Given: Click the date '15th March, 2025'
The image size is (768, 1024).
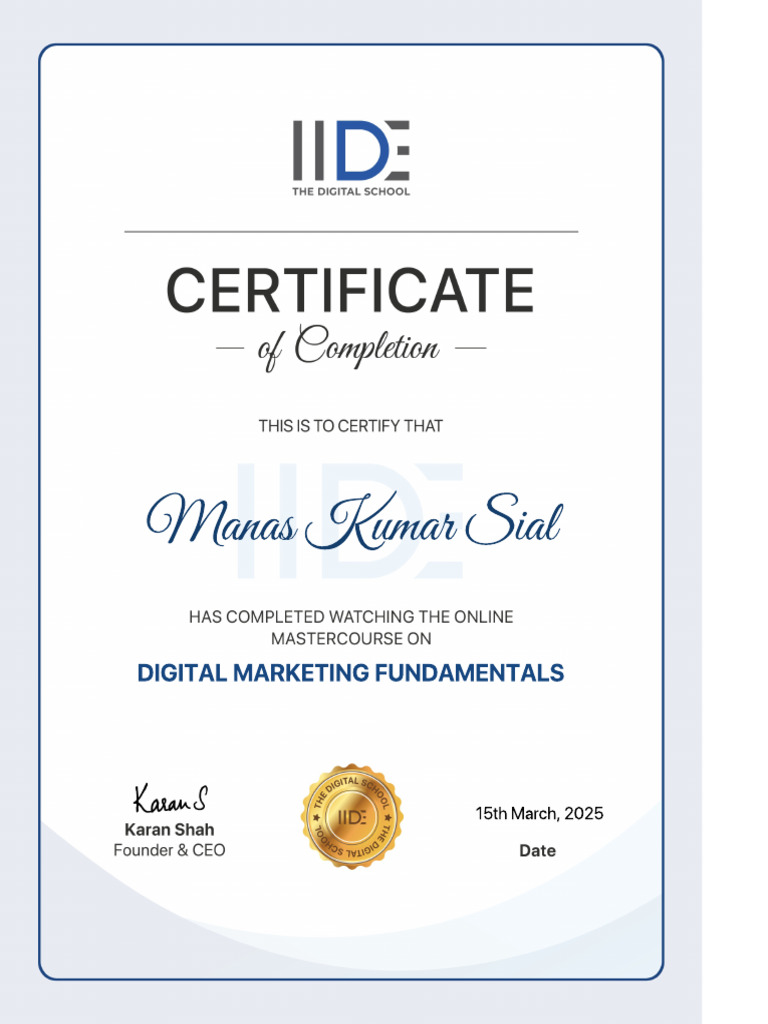Looking at the screenshot, I should [539, 814].
